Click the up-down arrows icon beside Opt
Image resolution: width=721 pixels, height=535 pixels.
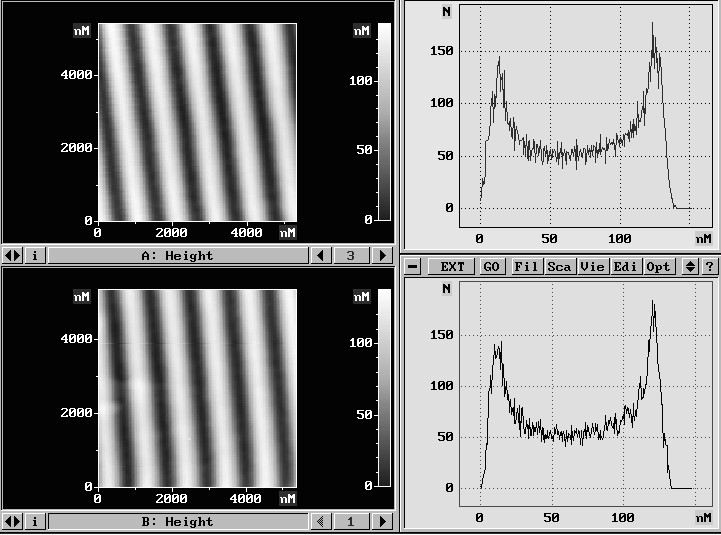689,267
